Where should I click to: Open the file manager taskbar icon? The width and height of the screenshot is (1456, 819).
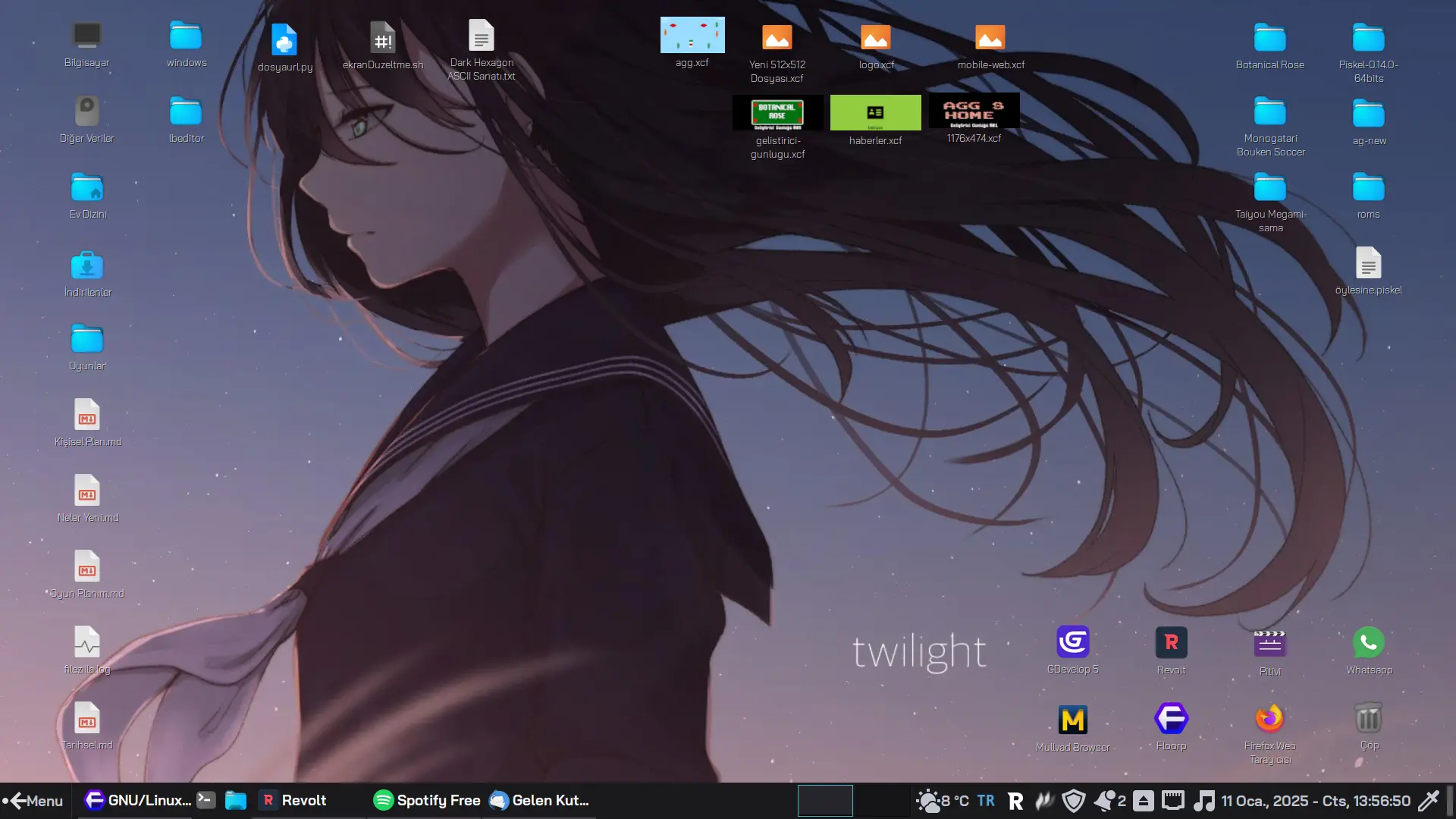[236, 801]
